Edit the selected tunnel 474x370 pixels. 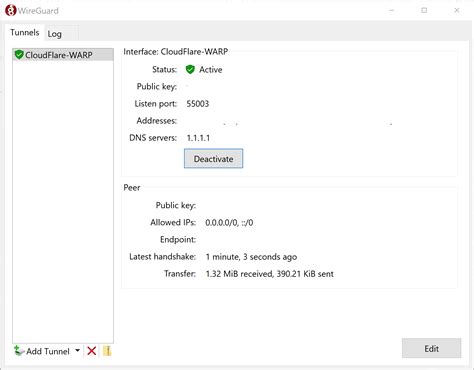click(431, 348)
